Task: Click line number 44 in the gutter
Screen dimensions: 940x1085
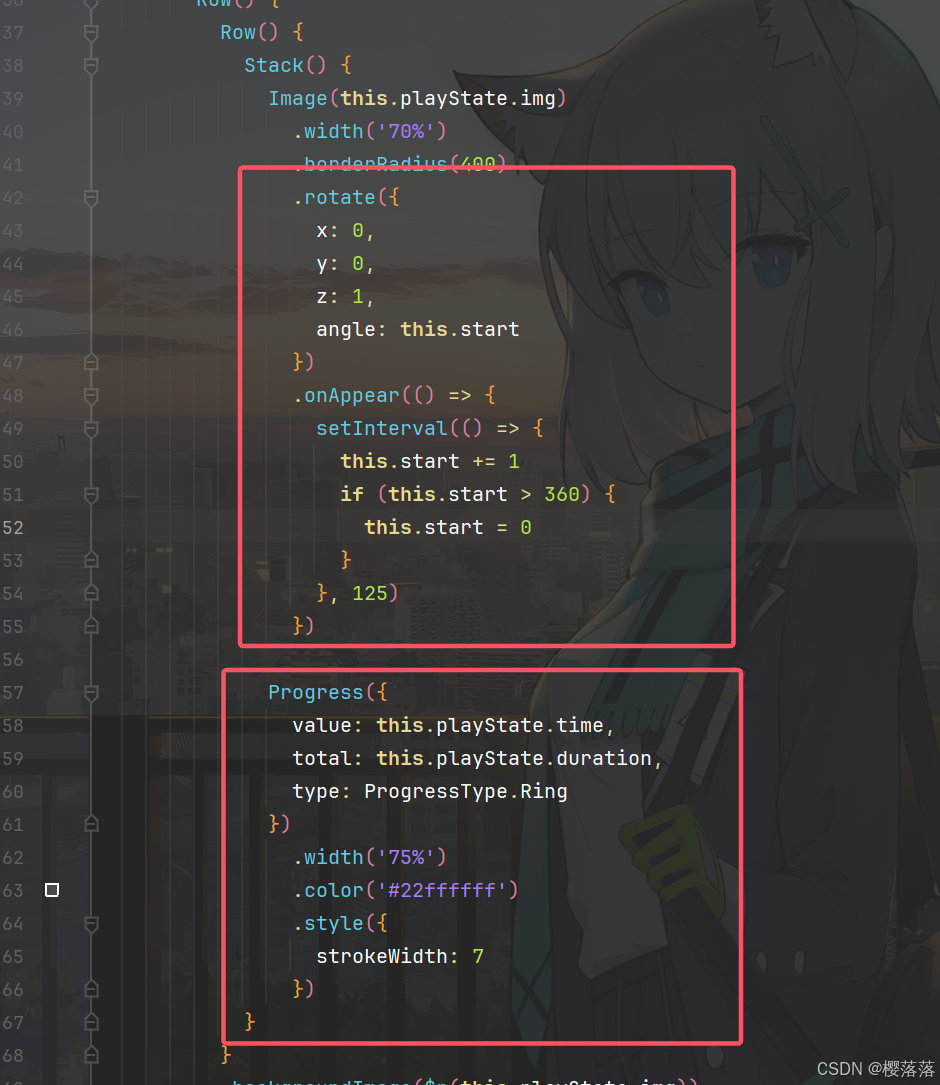Action: 13,264
